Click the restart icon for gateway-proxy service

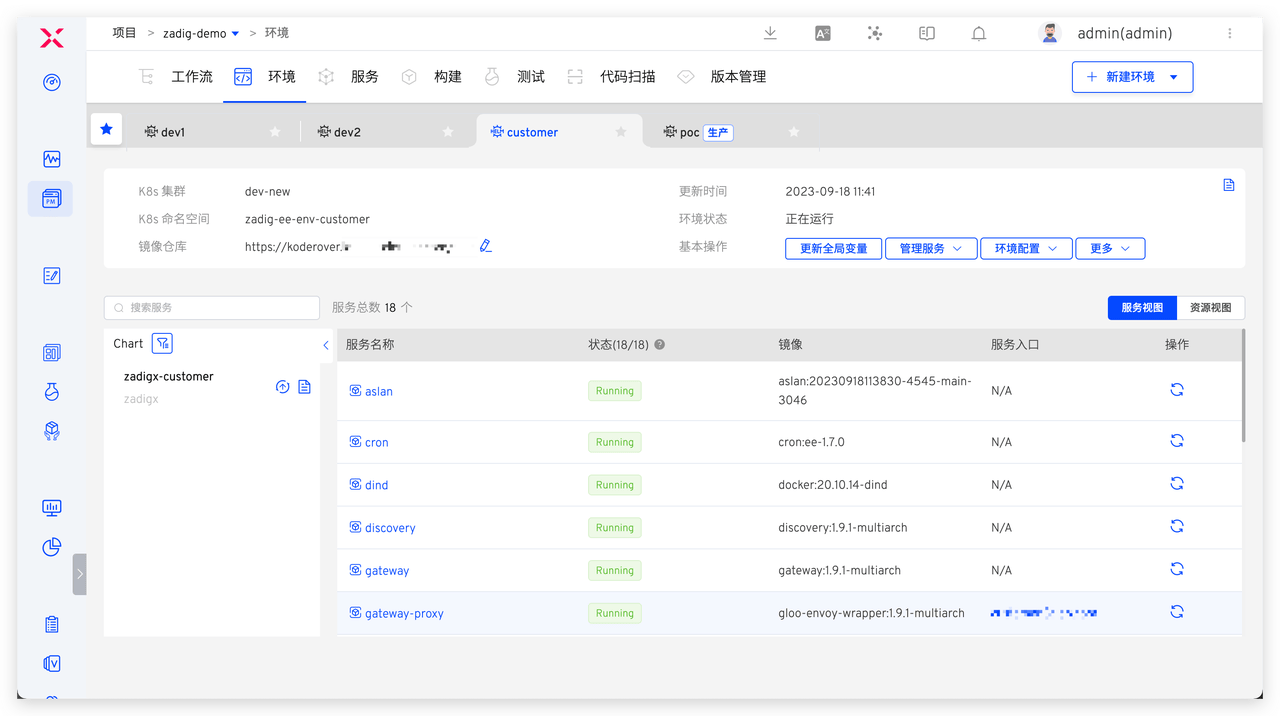[x=1177, y=612]
